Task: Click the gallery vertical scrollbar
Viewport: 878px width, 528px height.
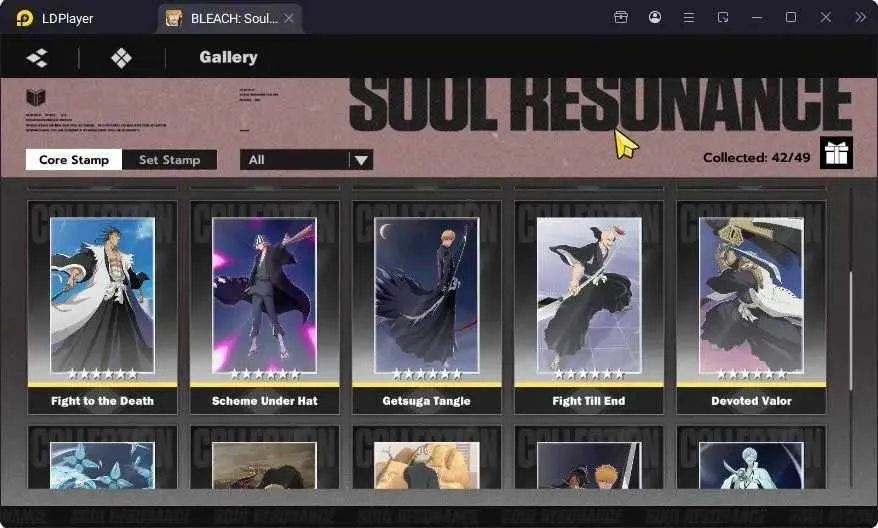Action: pos(851,331)
